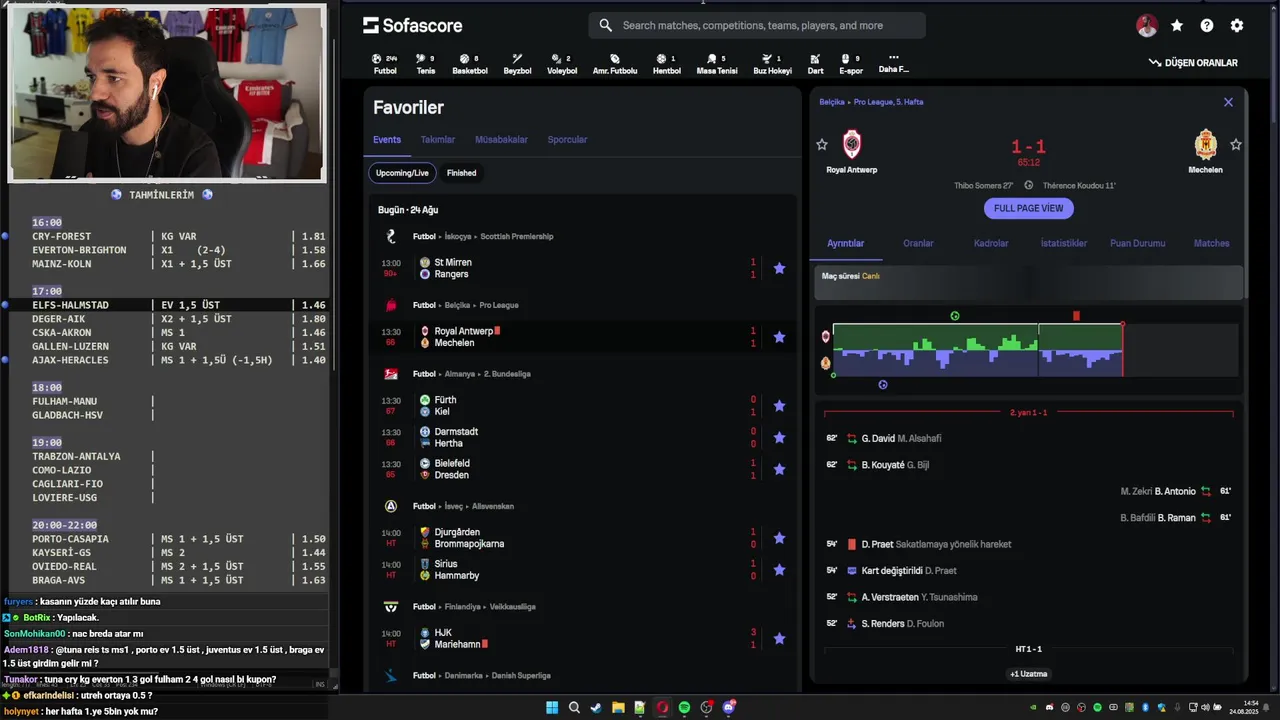Open the Beyzbol sport category
1280x720 pixels.
pyautogui.click(x=517, y=64)
